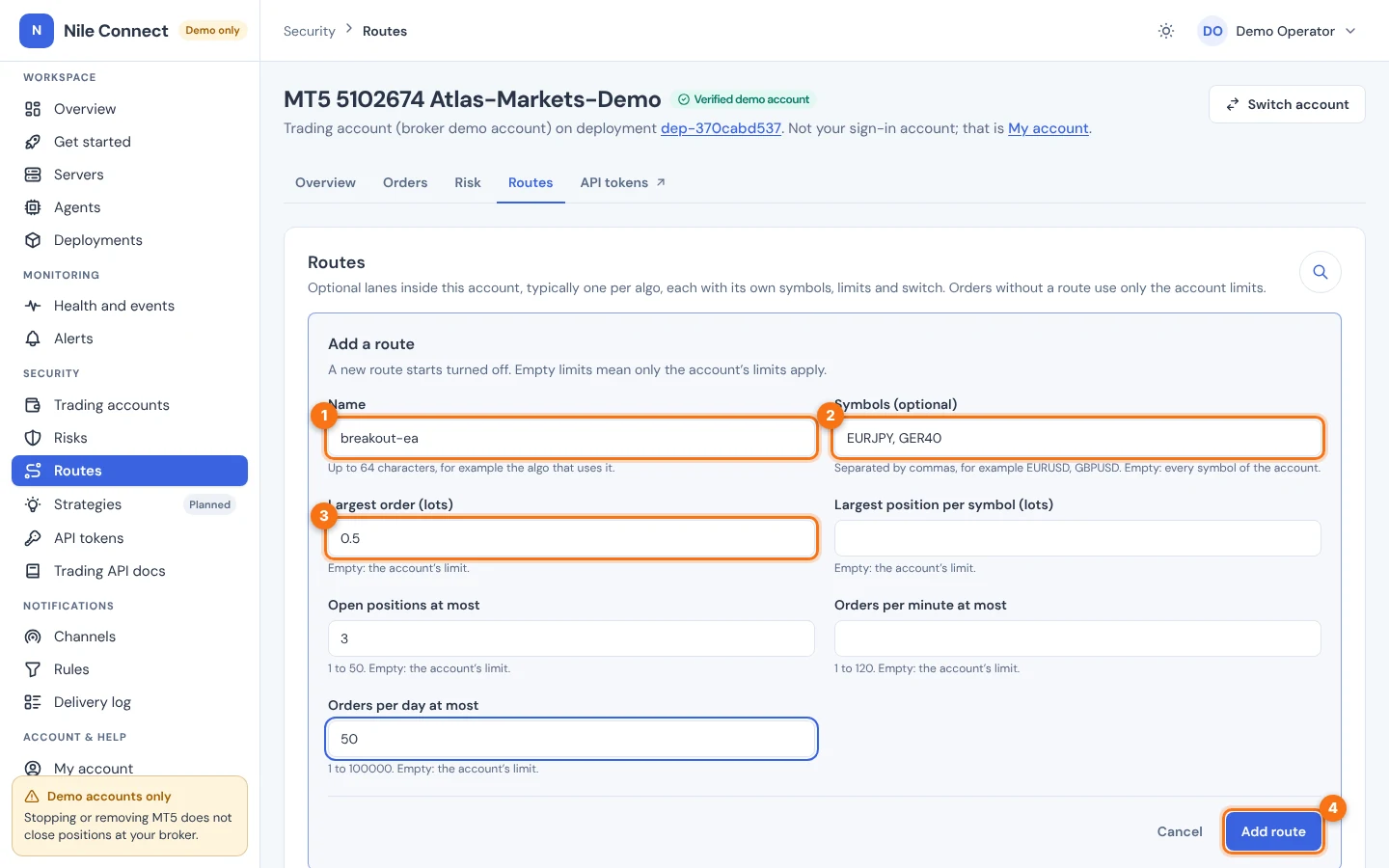The width and height of the screenshot is (1389, 868).
Task: Focus the route Name field
Action: point(571,438)
